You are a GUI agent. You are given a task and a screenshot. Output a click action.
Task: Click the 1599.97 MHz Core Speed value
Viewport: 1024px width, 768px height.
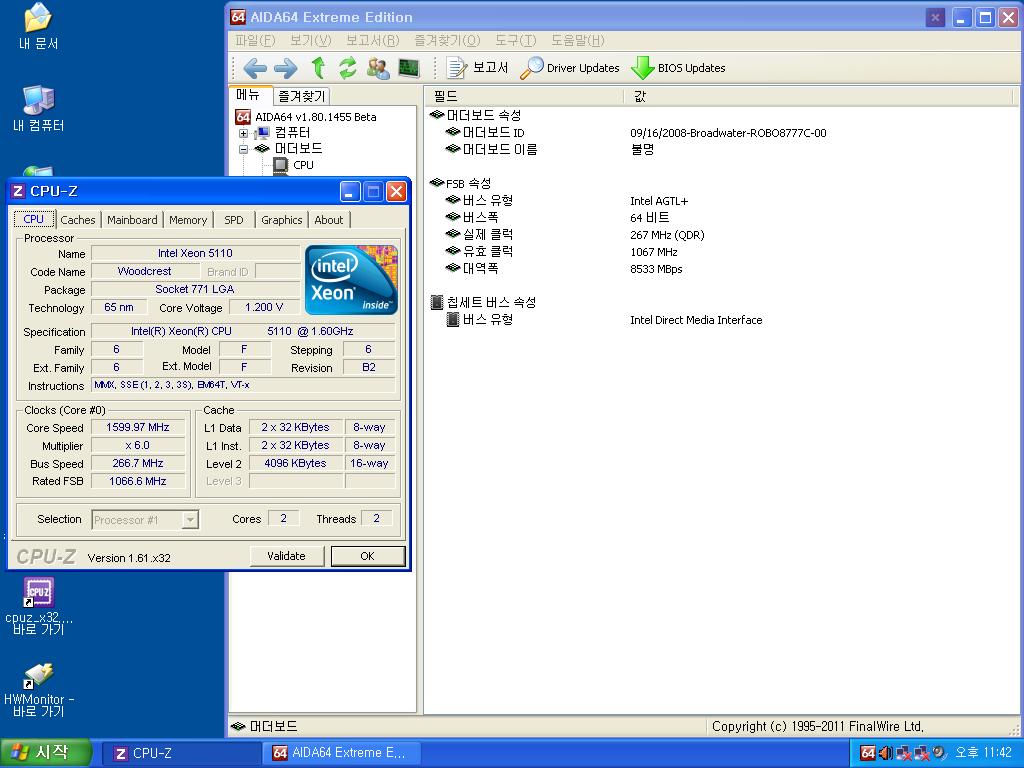[138, 427]
